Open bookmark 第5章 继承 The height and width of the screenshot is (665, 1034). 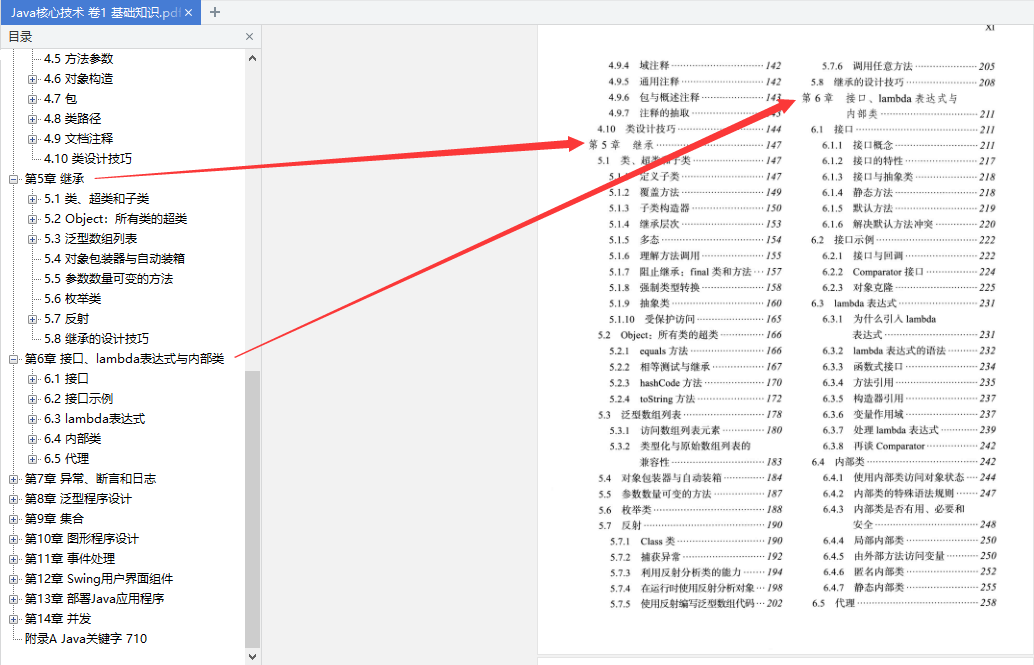pyautogui.click(x=55, y=179)
